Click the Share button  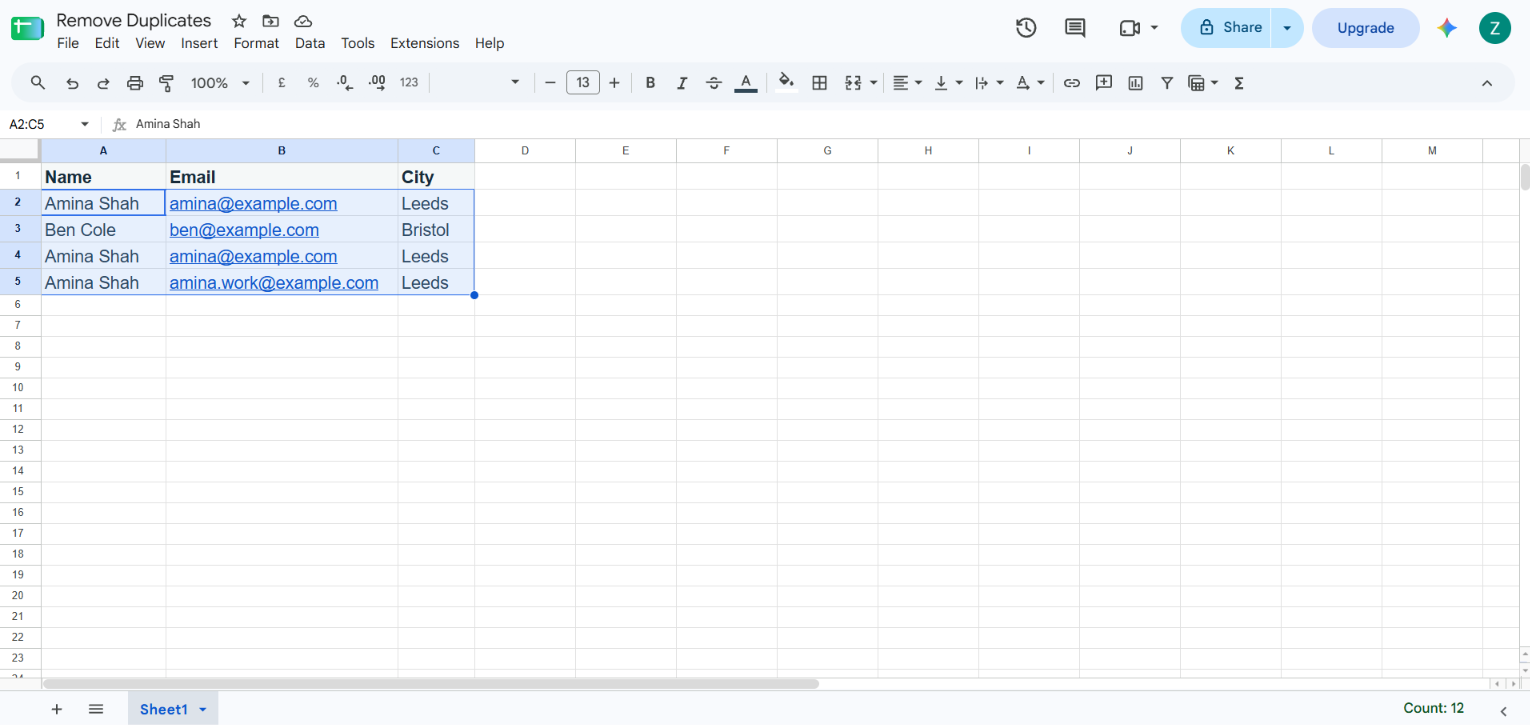tap(1227, 28)
